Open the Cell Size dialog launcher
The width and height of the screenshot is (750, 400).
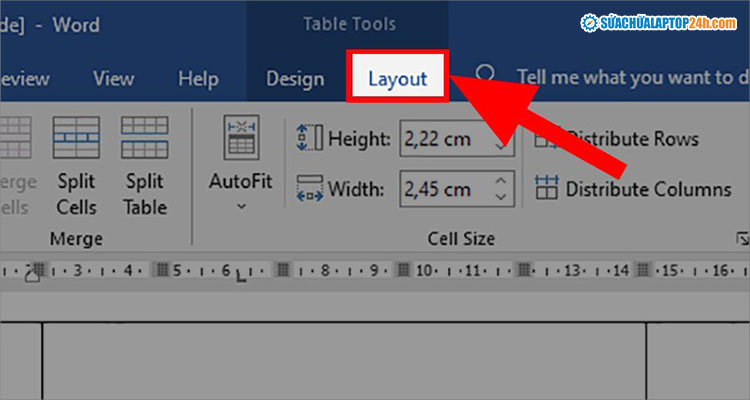pos(742,239)
